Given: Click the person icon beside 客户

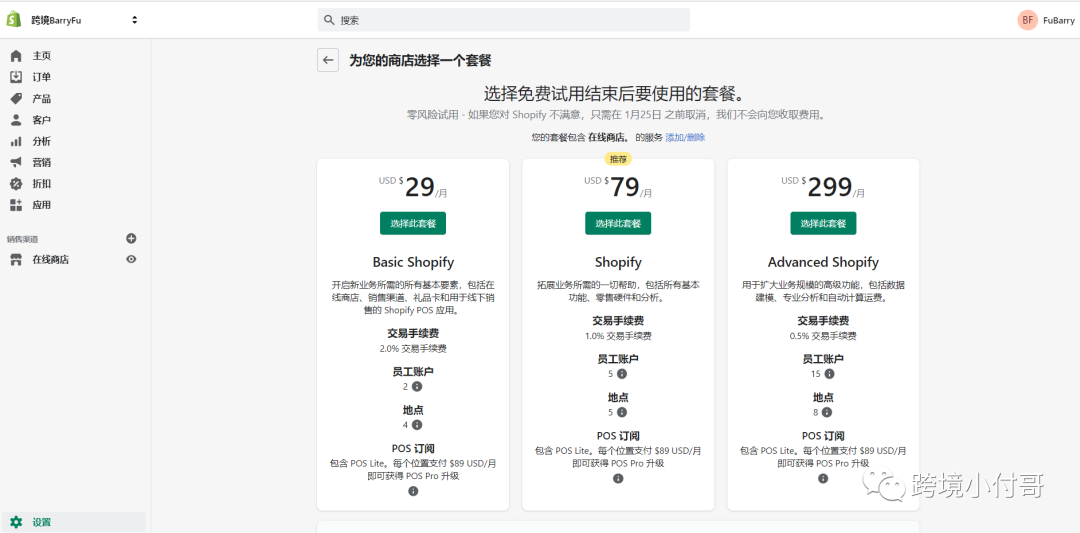Looking at the screenshot, I should coord(16,120).
